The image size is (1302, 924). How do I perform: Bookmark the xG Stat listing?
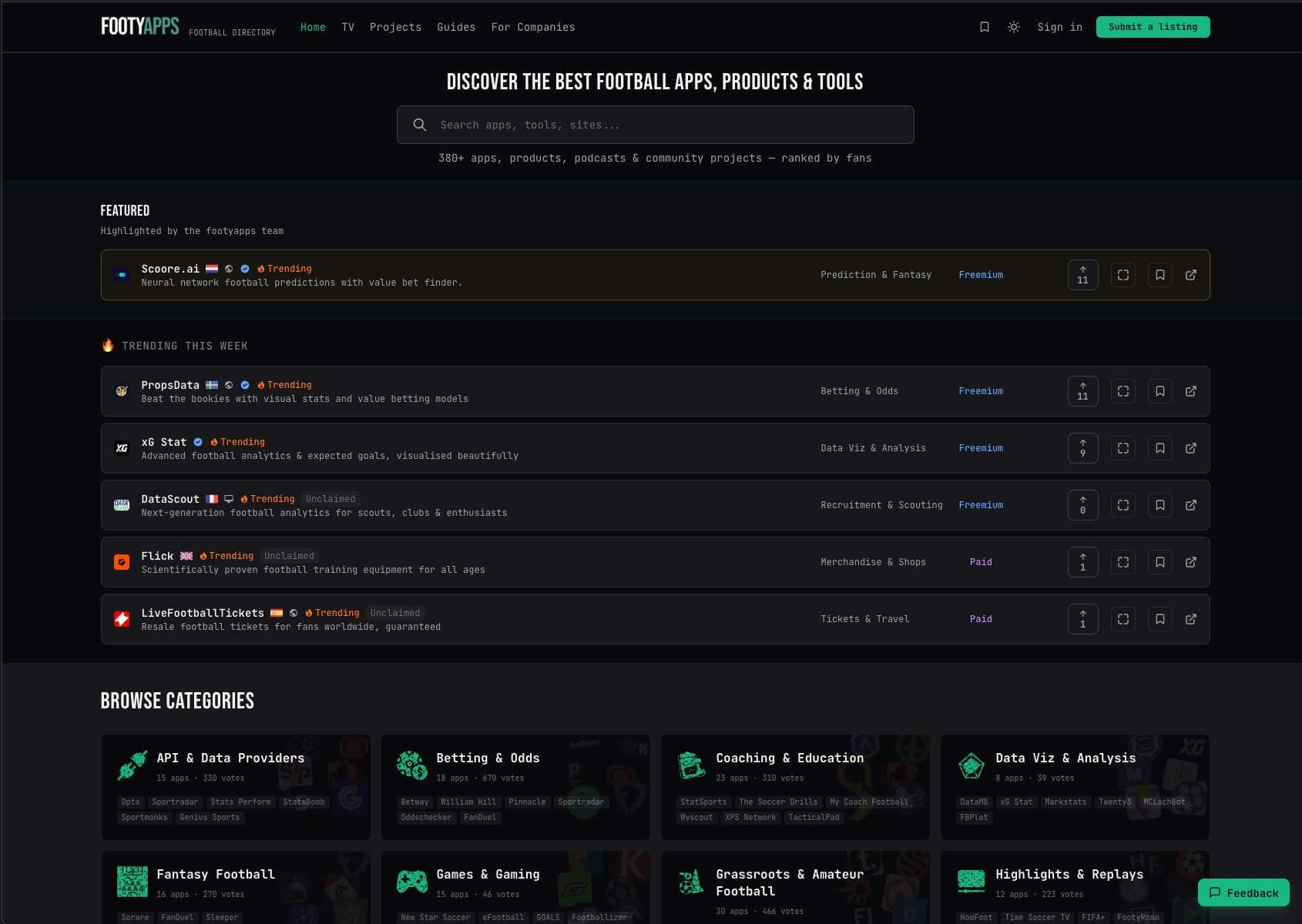[1159, 448]
